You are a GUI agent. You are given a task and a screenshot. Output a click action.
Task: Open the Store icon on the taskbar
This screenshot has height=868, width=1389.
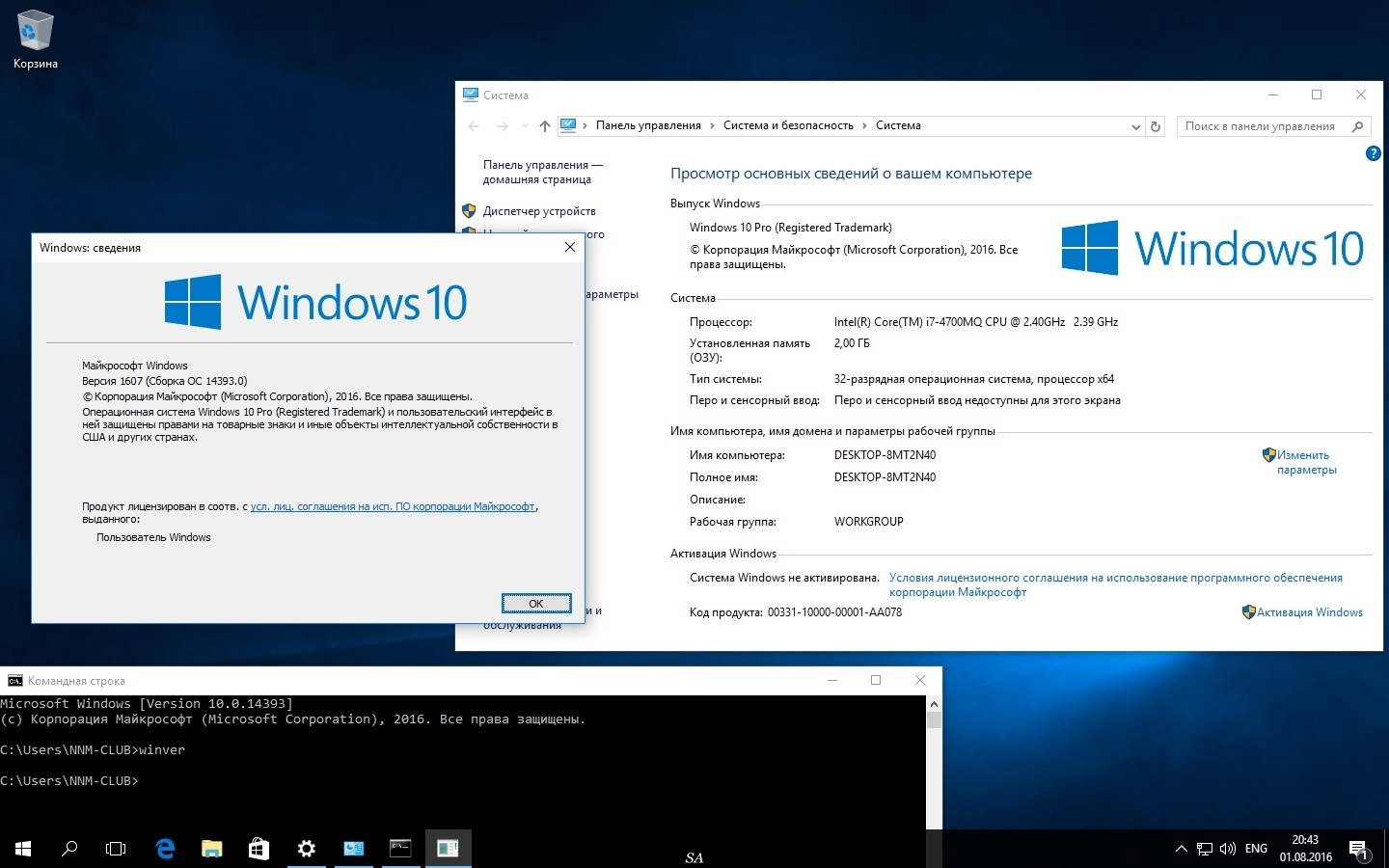[259, 849]
